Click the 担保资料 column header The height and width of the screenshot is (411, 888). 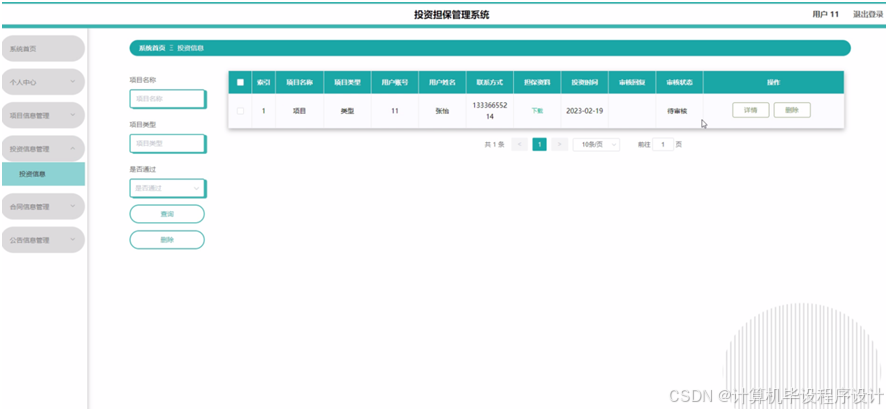[537, 82]
